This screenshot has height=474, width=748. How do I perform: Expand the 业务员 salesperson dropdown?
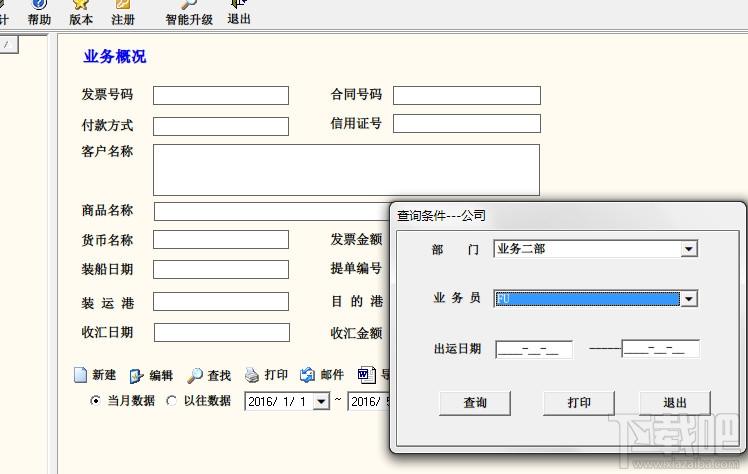click(688, 299)
